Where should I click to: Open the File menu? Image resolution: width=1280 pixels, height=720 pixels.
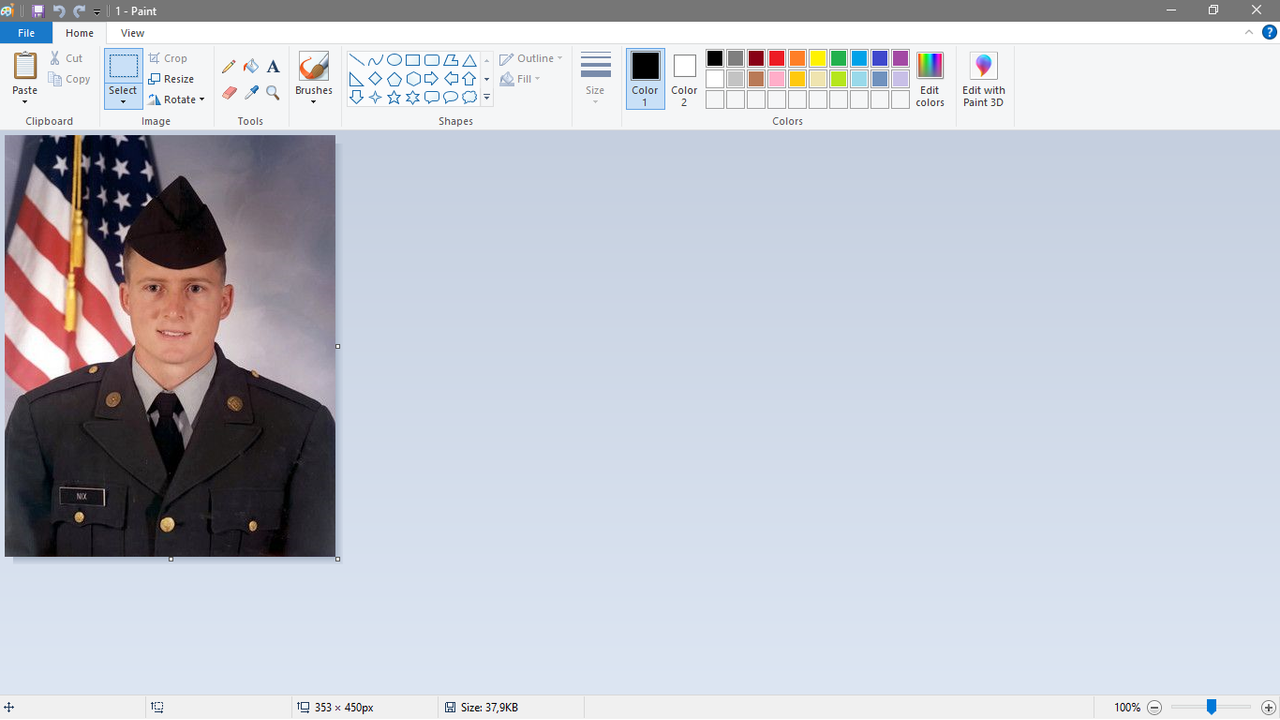point(26,33)
